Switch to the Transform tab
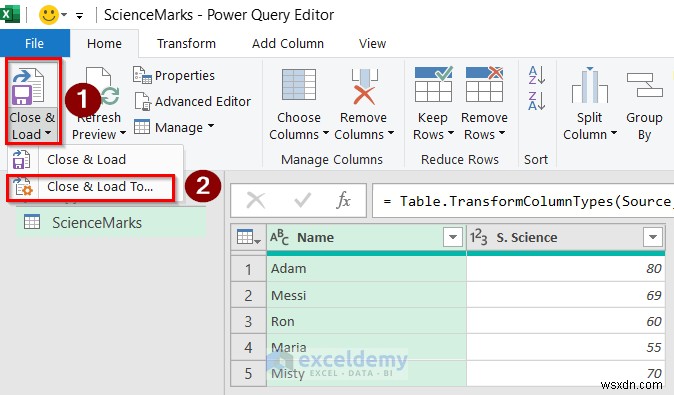Viewport: 674px width, 395px height. [x=186, y=43]
